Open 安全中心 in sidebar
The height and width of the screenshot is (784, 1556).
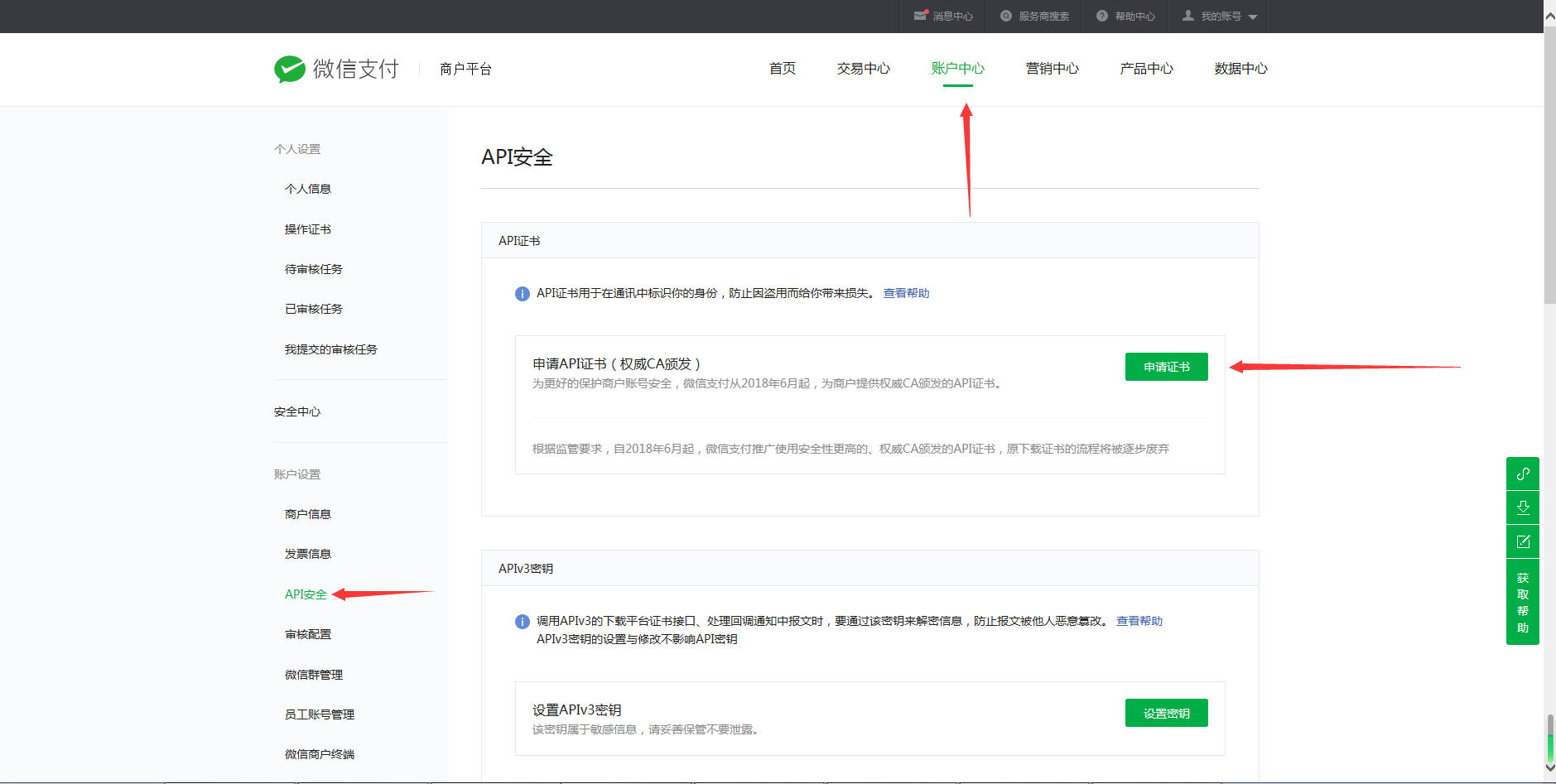[x=297, y=411]
